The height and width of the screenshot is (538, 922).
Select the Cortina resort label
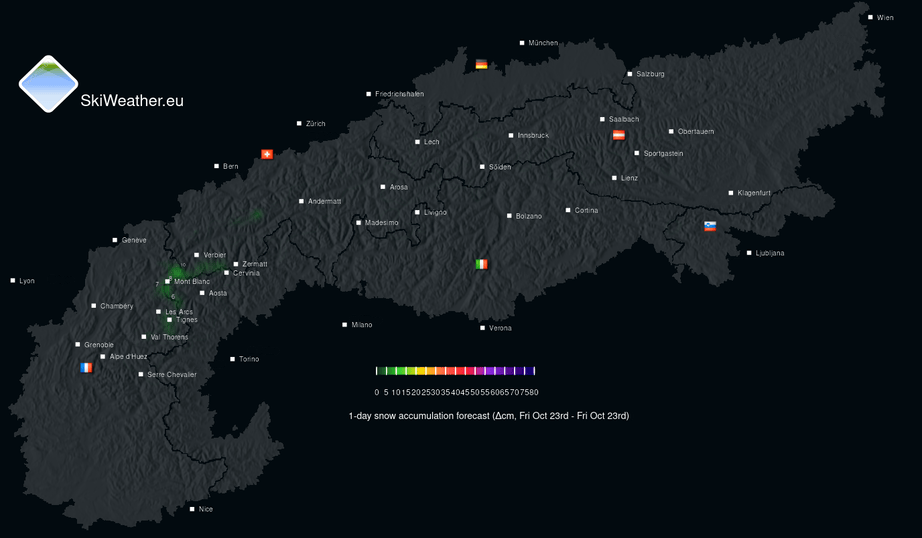(x=586, y=210)
